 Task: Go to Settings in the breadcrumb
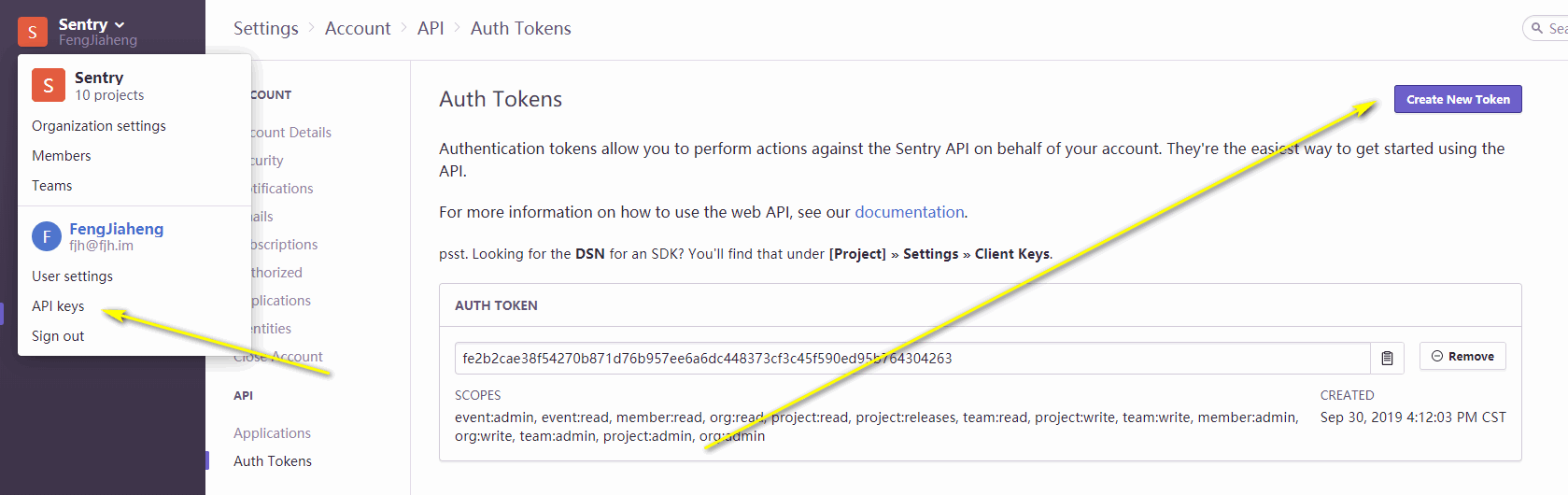tap(266, 28)
